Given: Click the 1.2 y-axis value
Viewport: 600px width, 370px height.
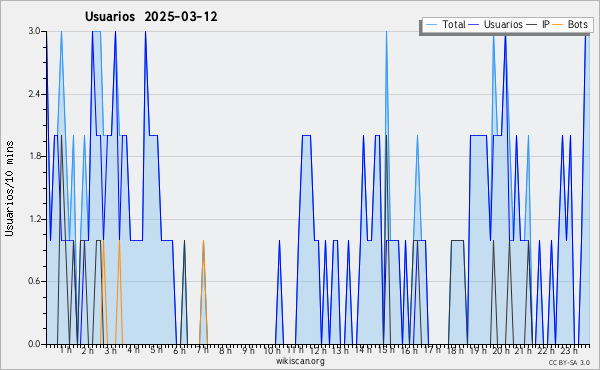Looking at the screenshot, I should pos(34,219).
